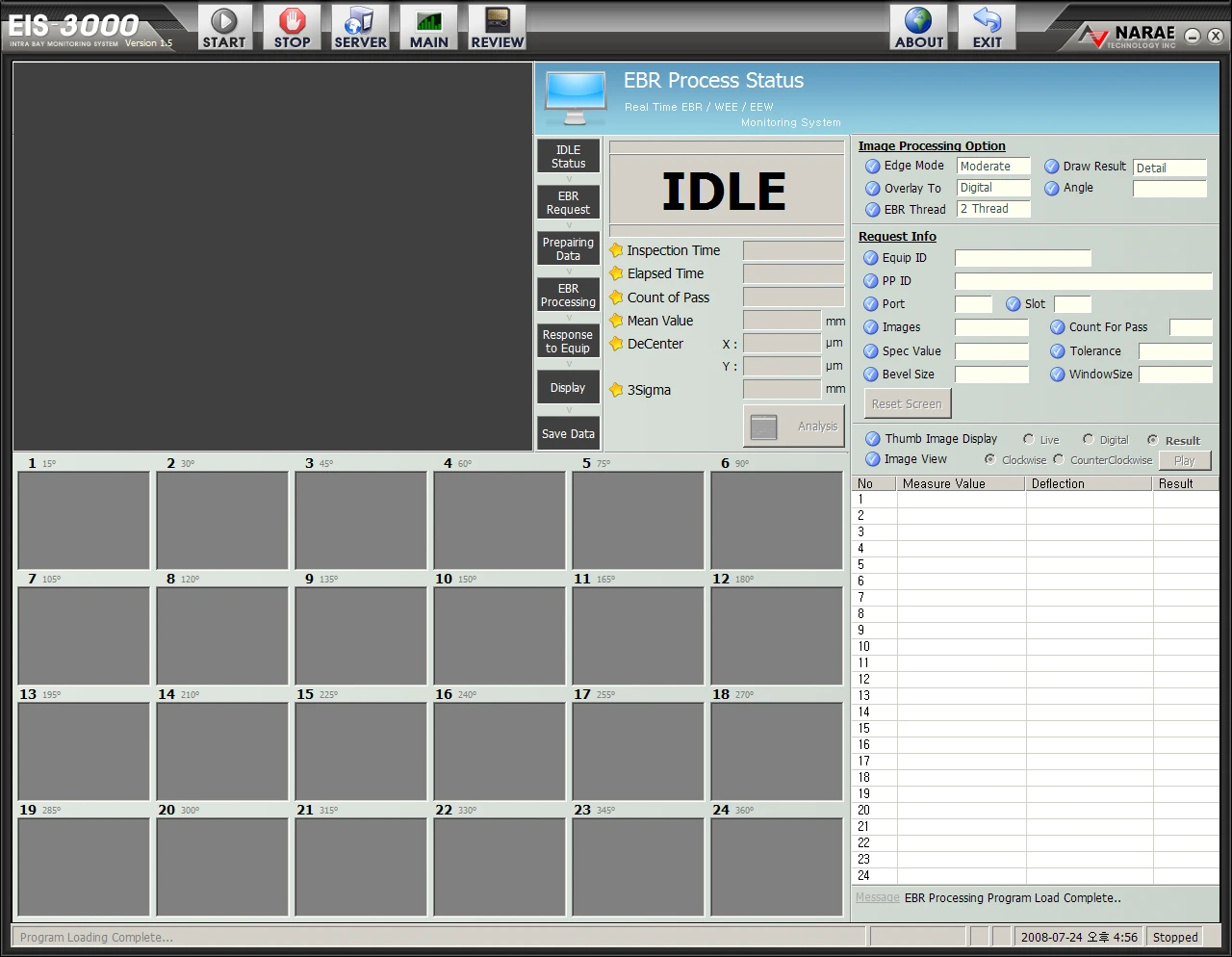Viewport: 1232px width, 957px height.
Task: Click the Bevel Size input field
Action: (992, 375)
